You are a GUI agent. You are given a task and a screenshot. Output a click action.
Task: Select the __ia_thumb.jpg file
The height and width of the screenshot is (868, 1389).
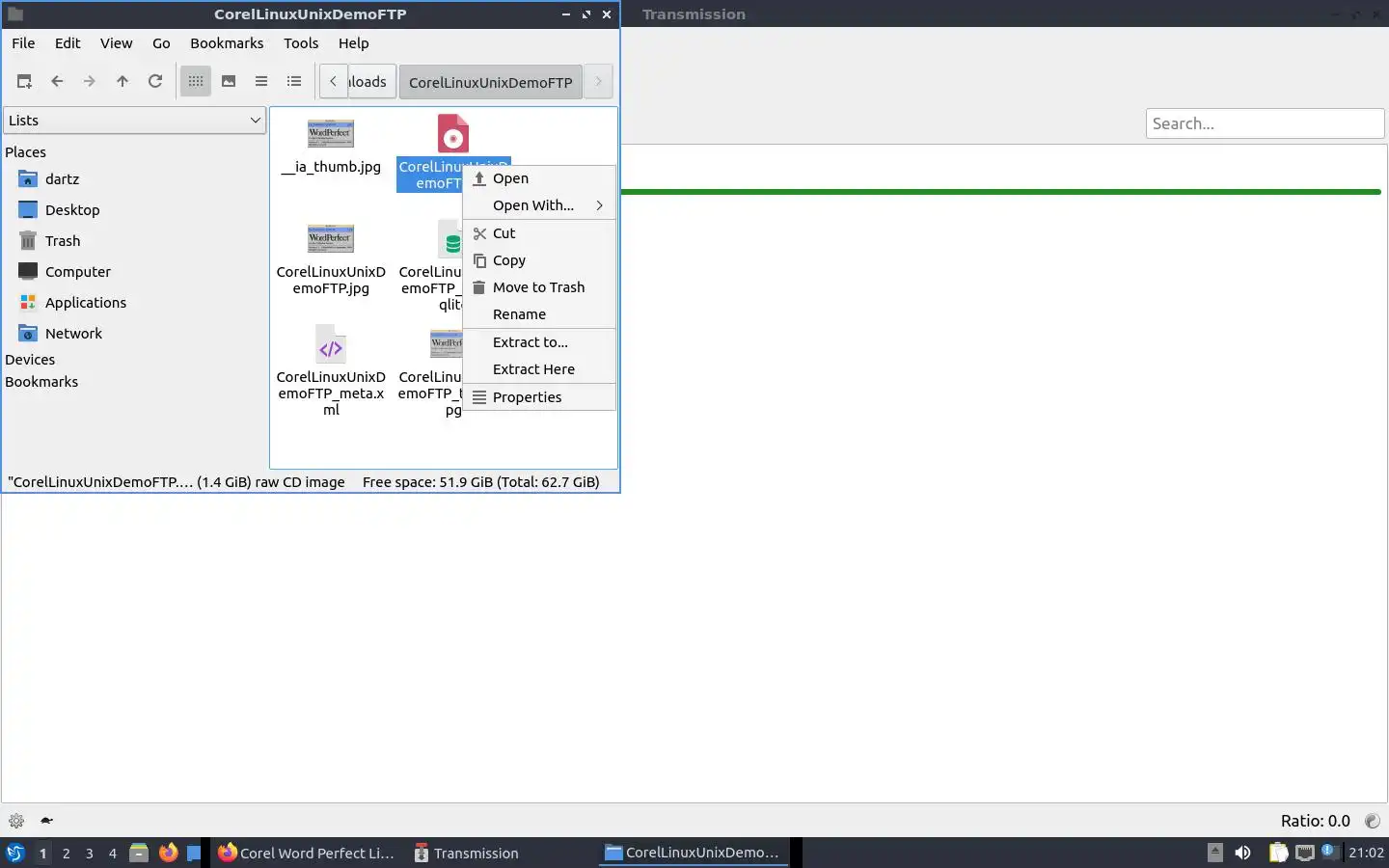[x=331, y=147]
